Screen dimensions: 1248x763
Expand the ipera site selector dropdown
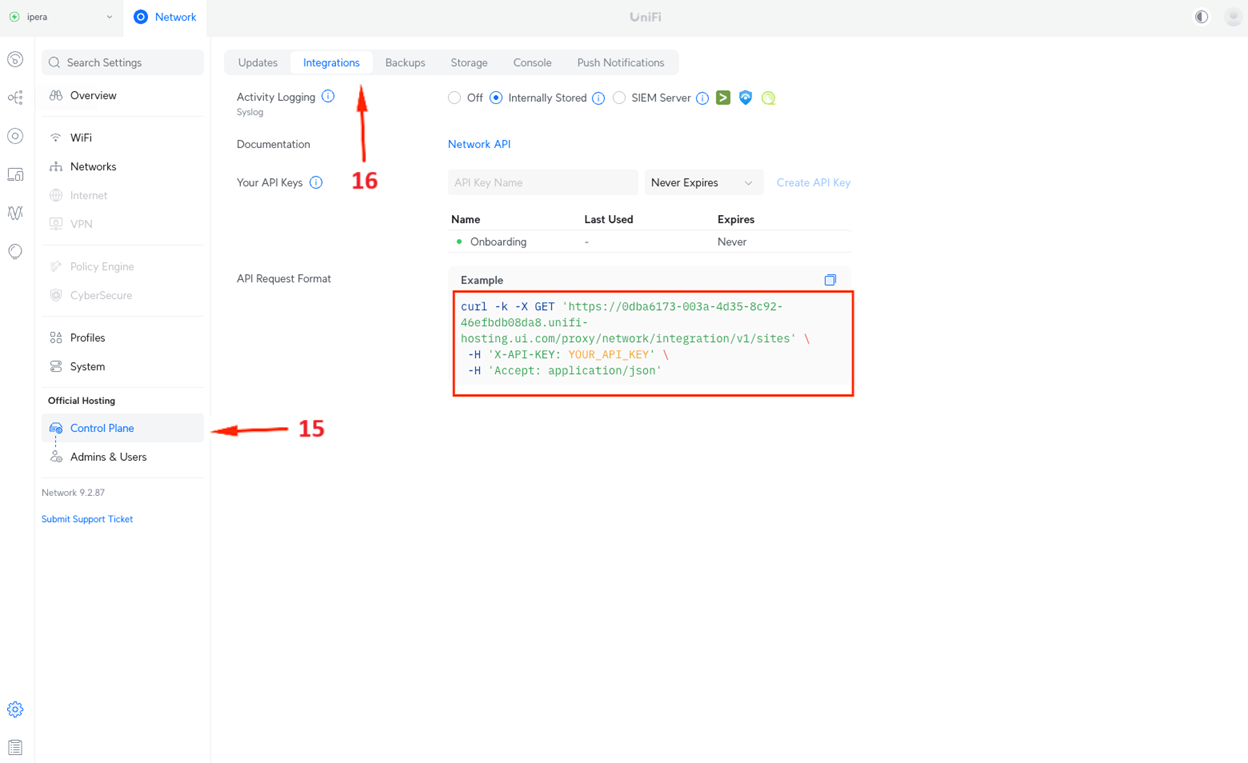point(62,17)
